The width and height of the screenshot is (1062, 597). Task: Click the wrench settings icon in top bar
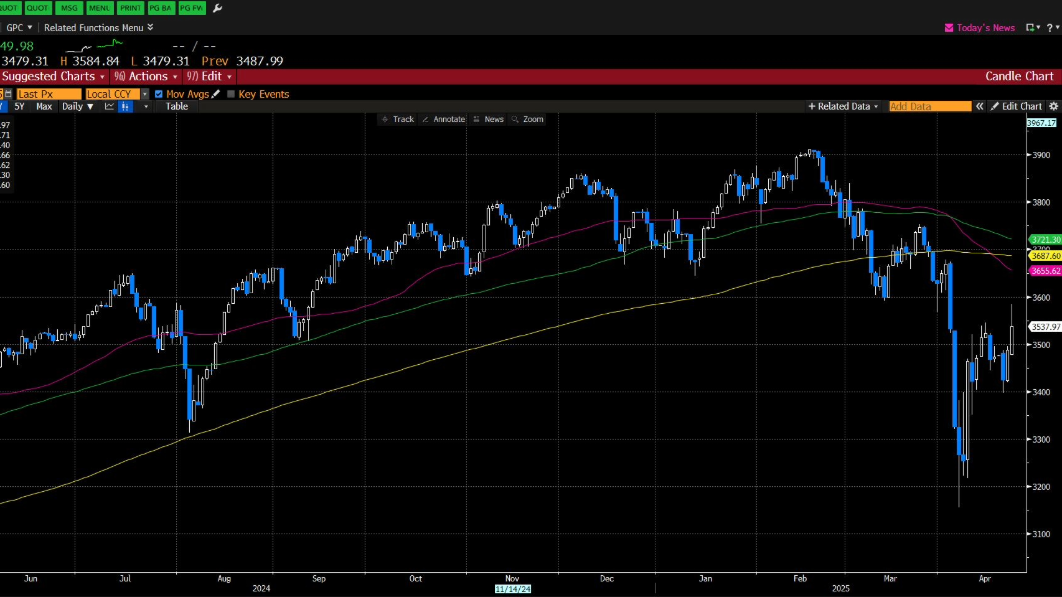[218, 8]
